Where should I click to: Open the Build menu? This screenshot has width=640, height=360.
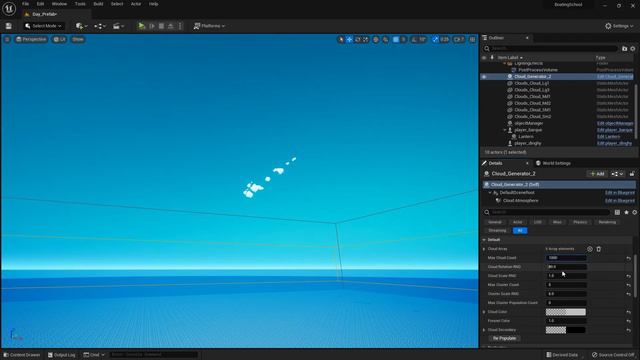[x=98, y=4]
